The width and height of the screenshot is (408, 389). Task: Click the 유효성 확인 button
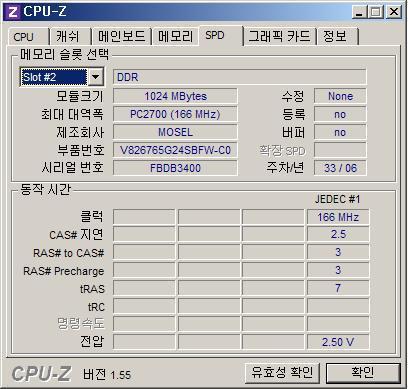(x=282, y=372)
